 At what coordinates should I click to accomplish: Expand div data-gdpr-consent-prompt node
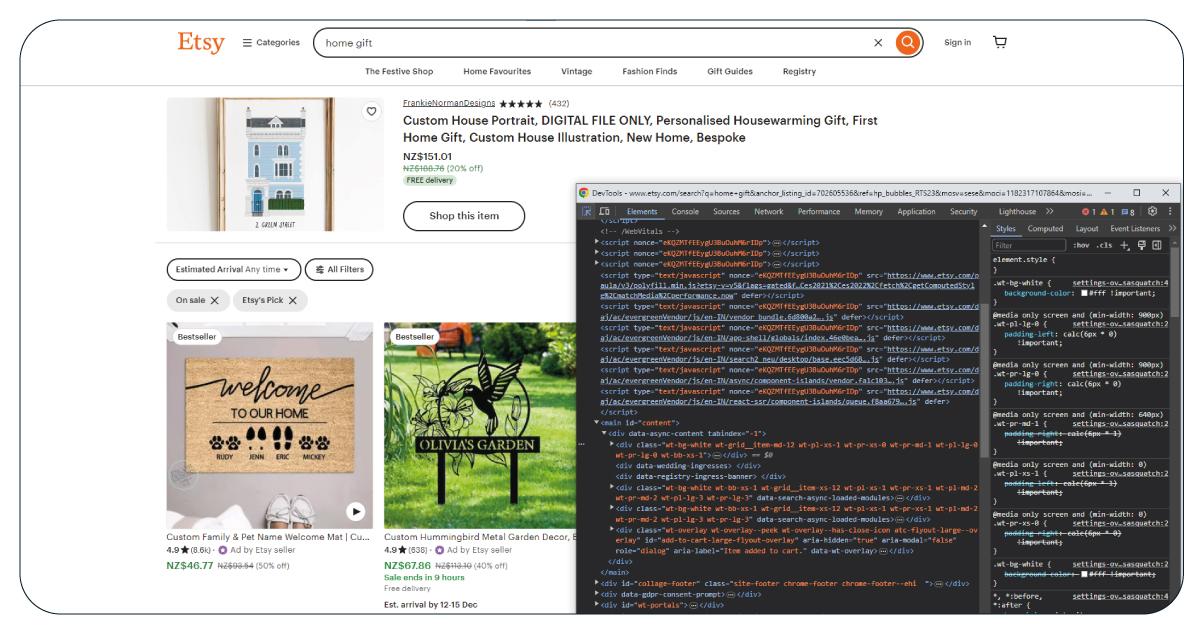[597, 594]
